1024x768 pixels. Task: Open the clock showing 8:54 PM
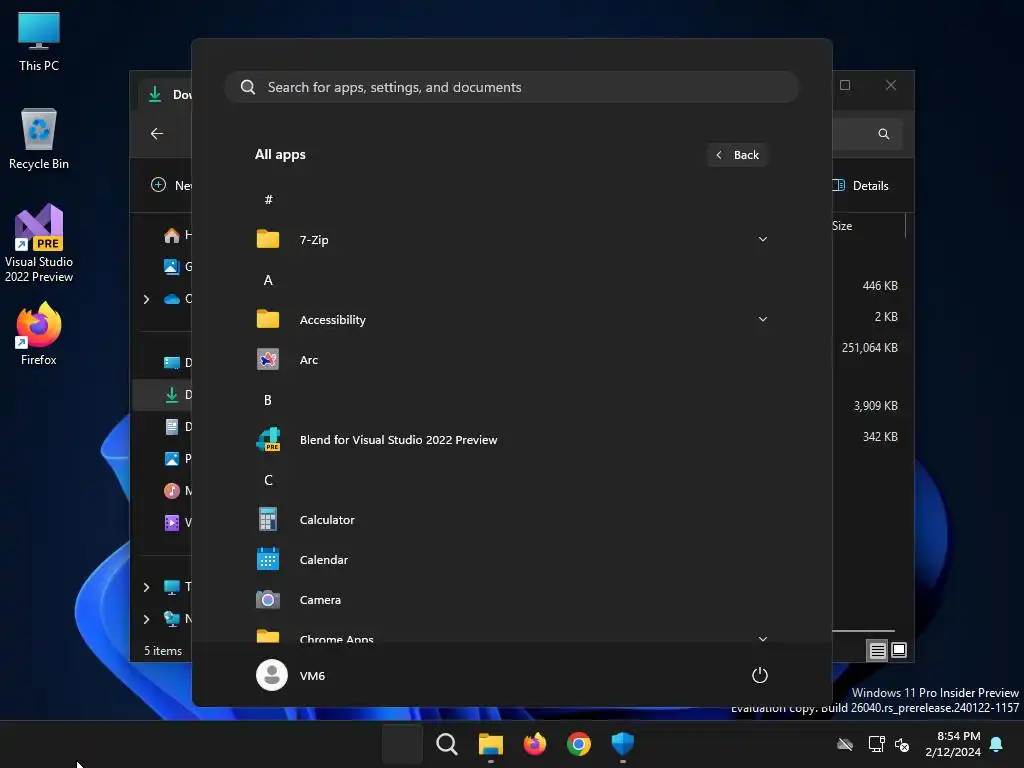tap(953, 744)
